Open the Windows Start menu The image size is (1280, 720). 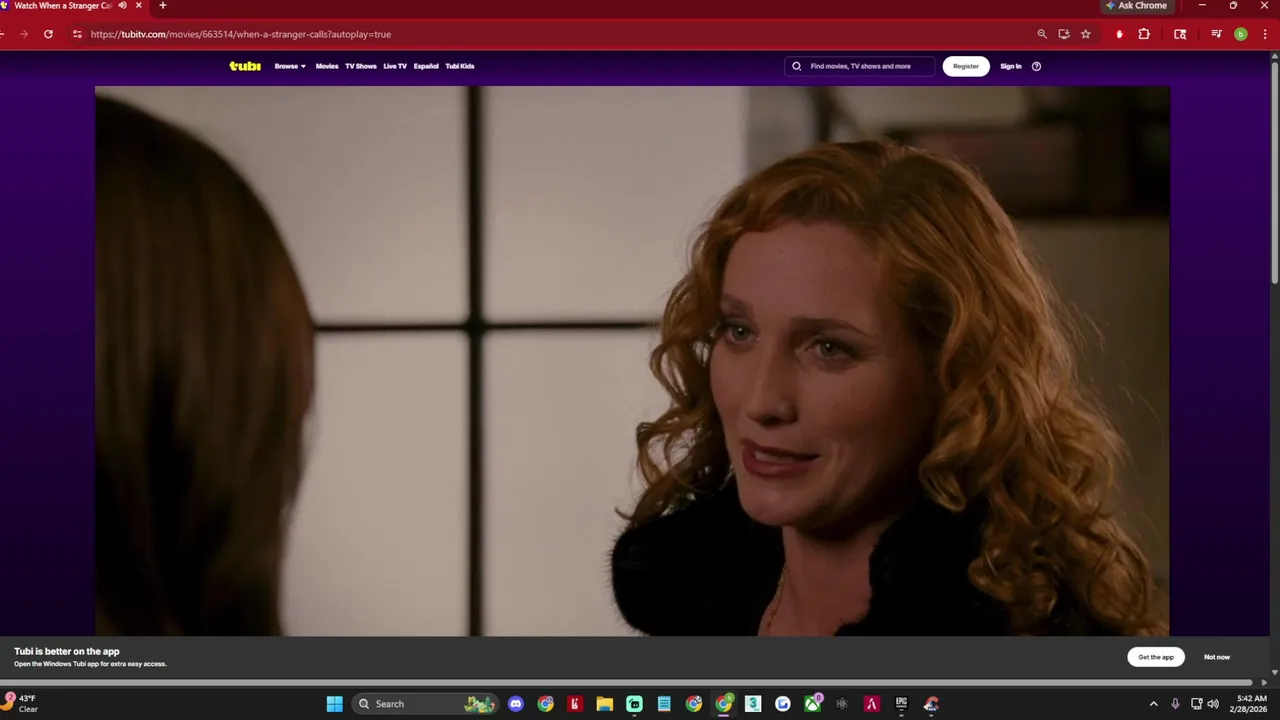tap(334, 704)
